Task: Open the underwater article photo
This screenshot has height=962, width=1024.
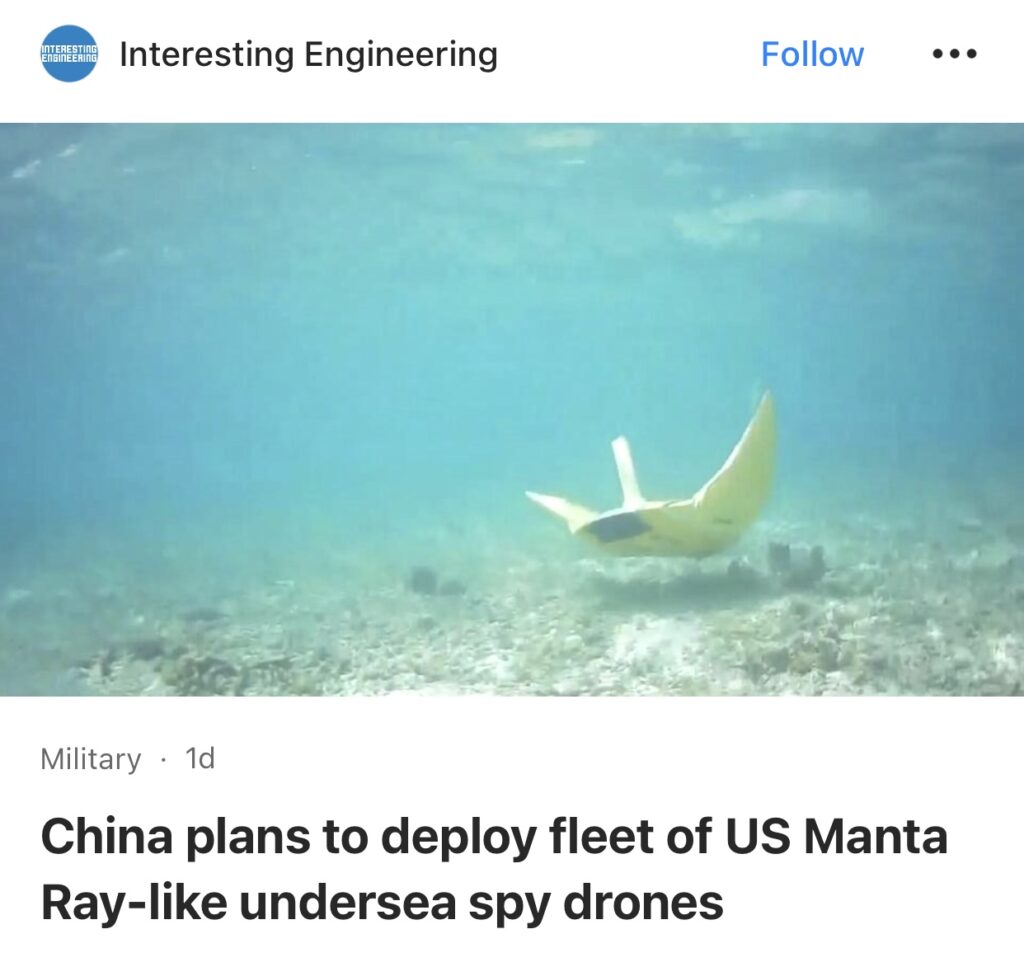Action: coord(512,409)
